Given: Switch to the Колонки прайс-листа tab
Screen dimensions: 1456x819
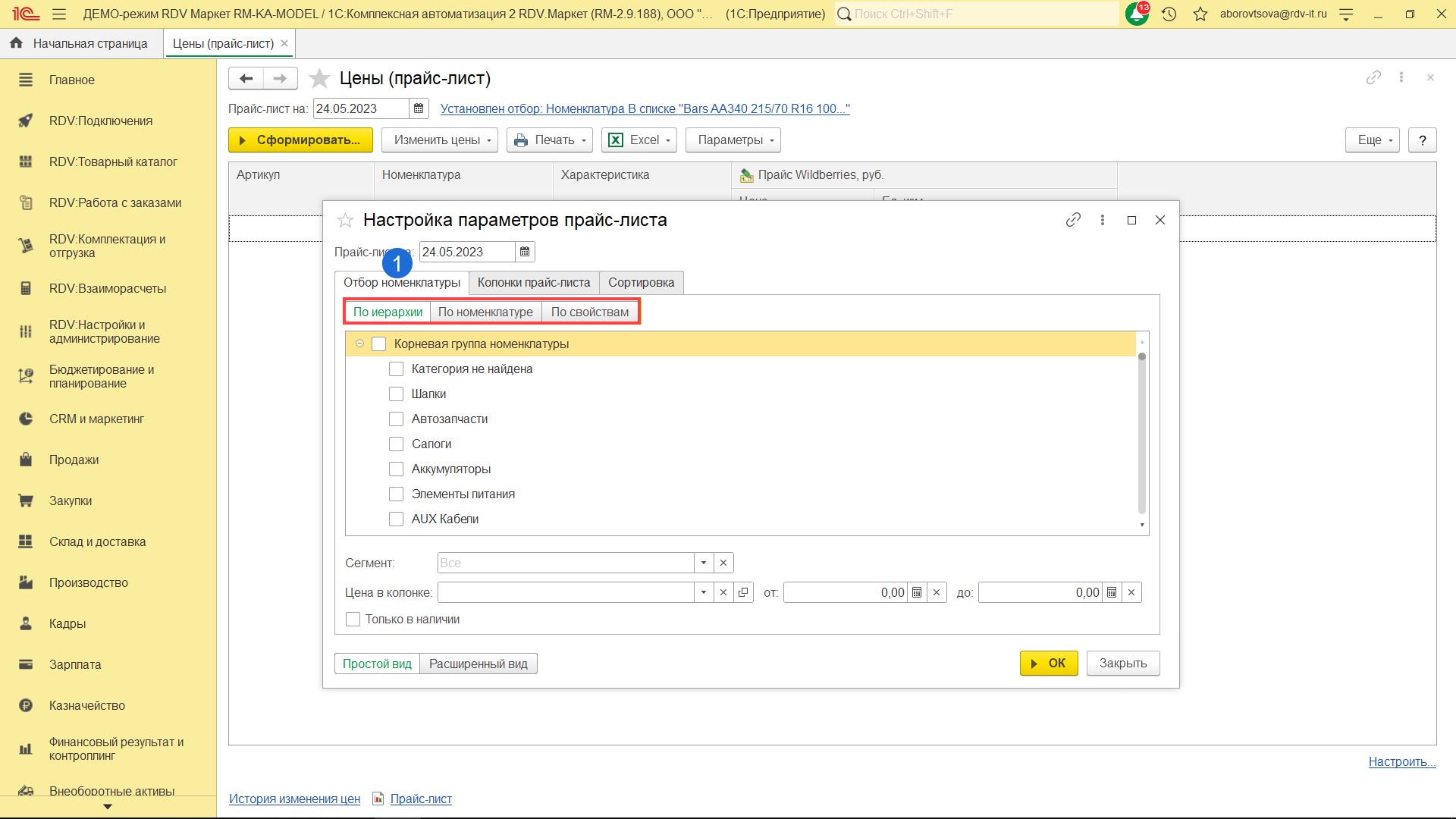Looking at the screenshot, I should (x=533, y=282).
